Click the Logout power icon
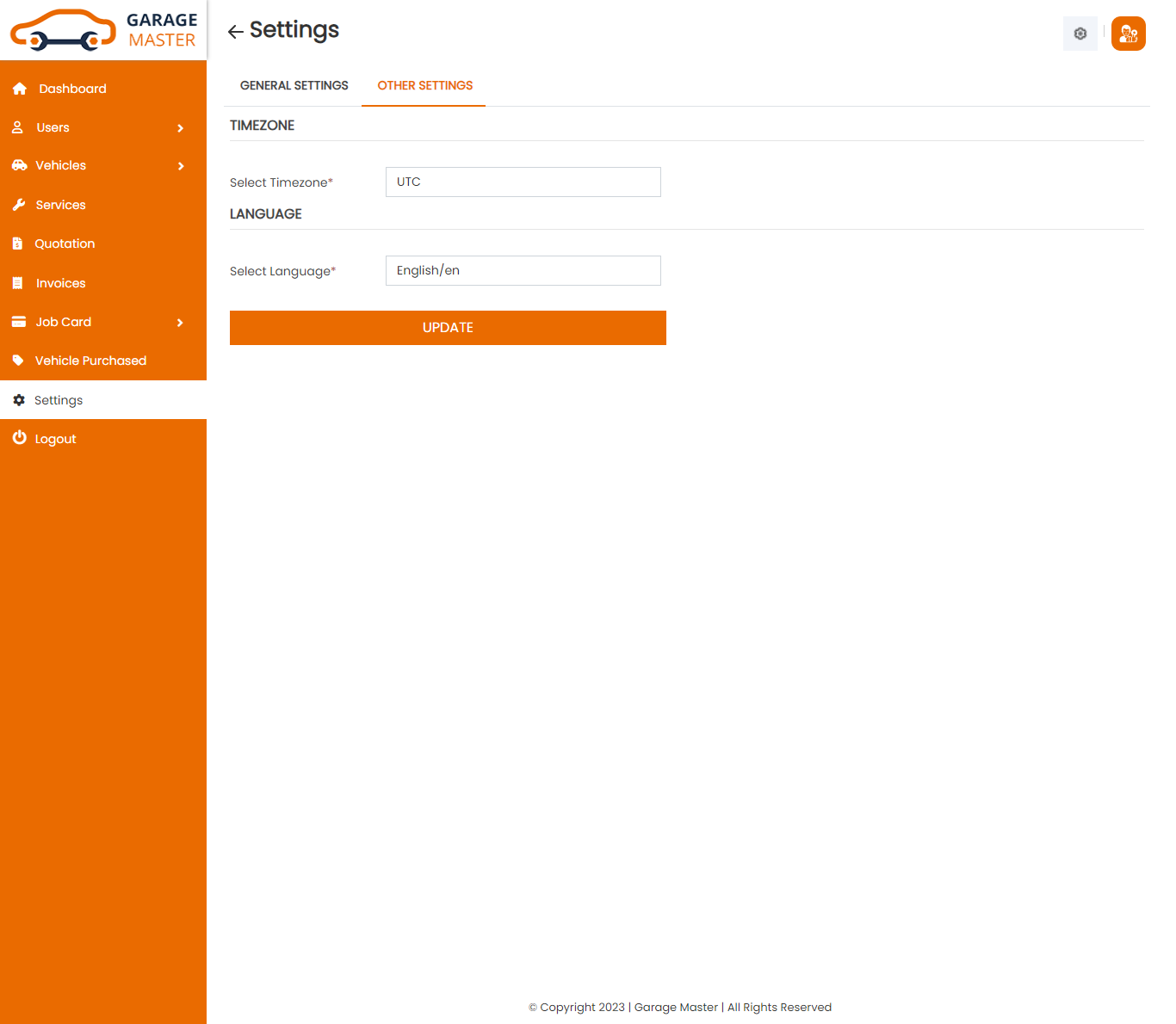The width and height of the screenshot is (1176, 1024). (19, 438)
